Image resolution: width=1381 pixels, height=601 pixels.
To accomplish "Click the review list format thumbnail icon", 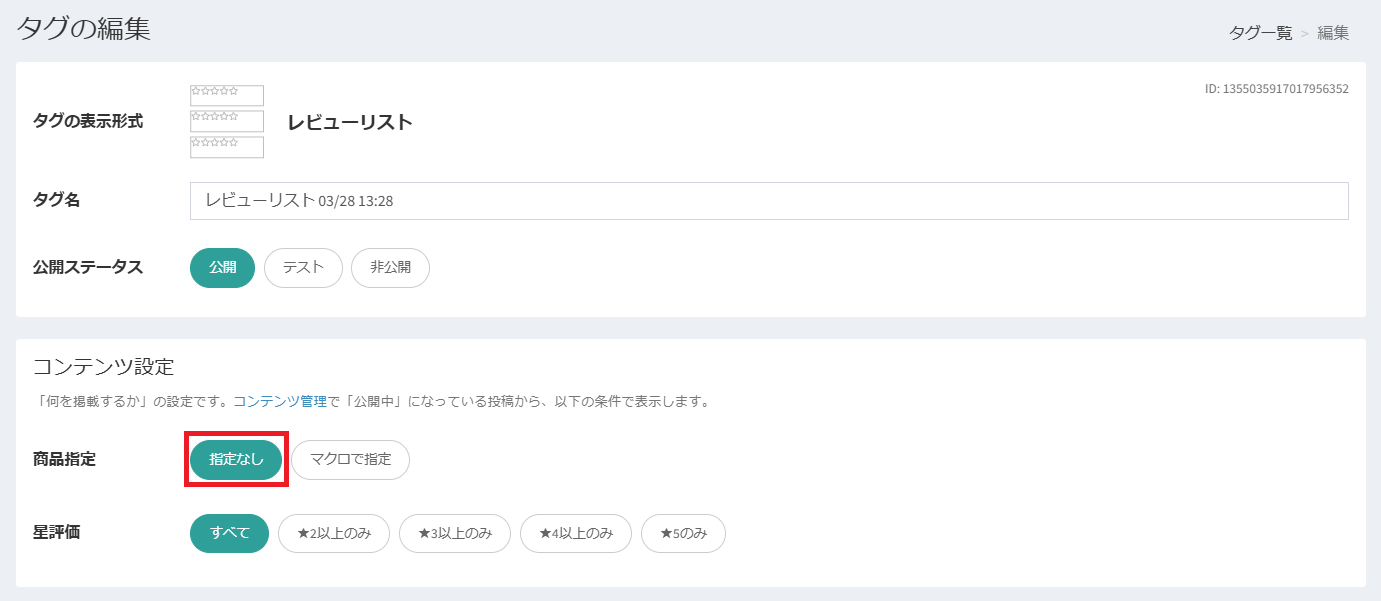I will coord(227,122).
